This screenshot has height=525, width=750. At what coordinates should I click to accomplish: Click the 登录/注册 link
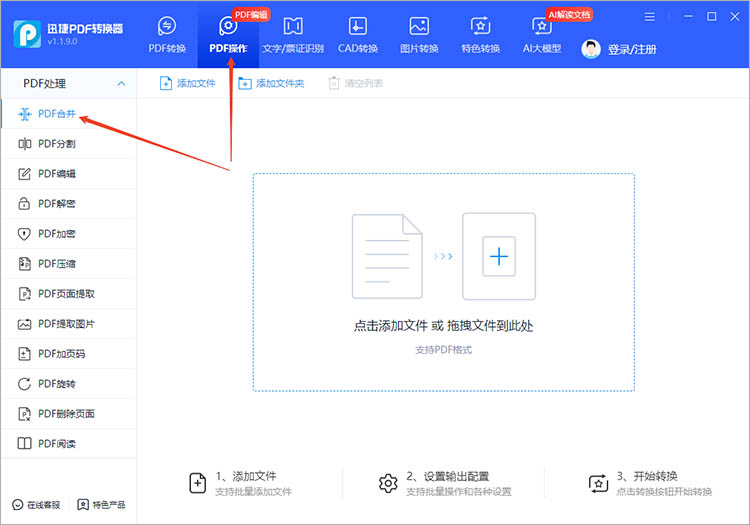(x=632, y=49)
